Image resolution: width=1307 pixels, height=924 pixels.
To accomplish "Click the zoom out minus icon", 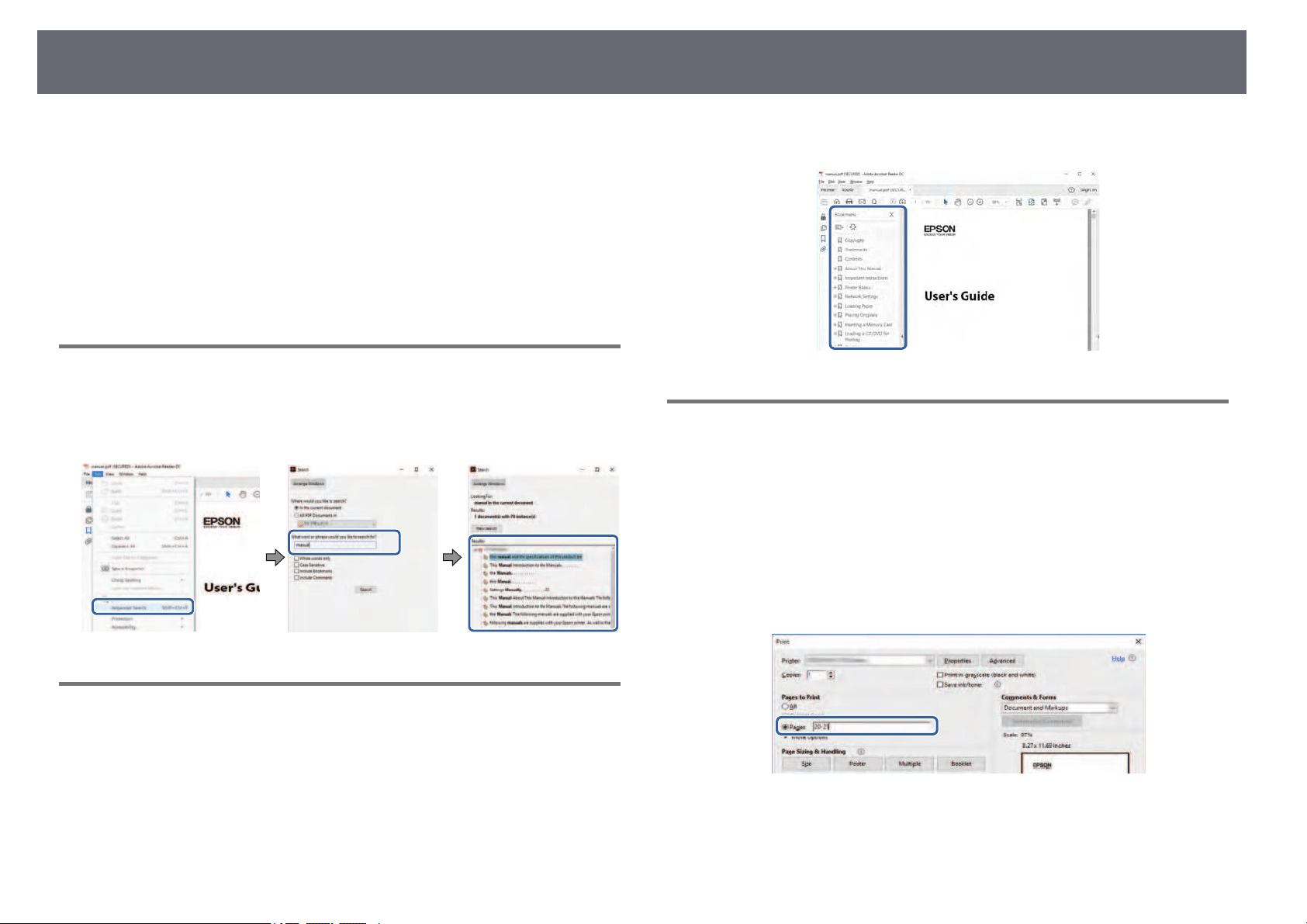I will coord(970,202).
